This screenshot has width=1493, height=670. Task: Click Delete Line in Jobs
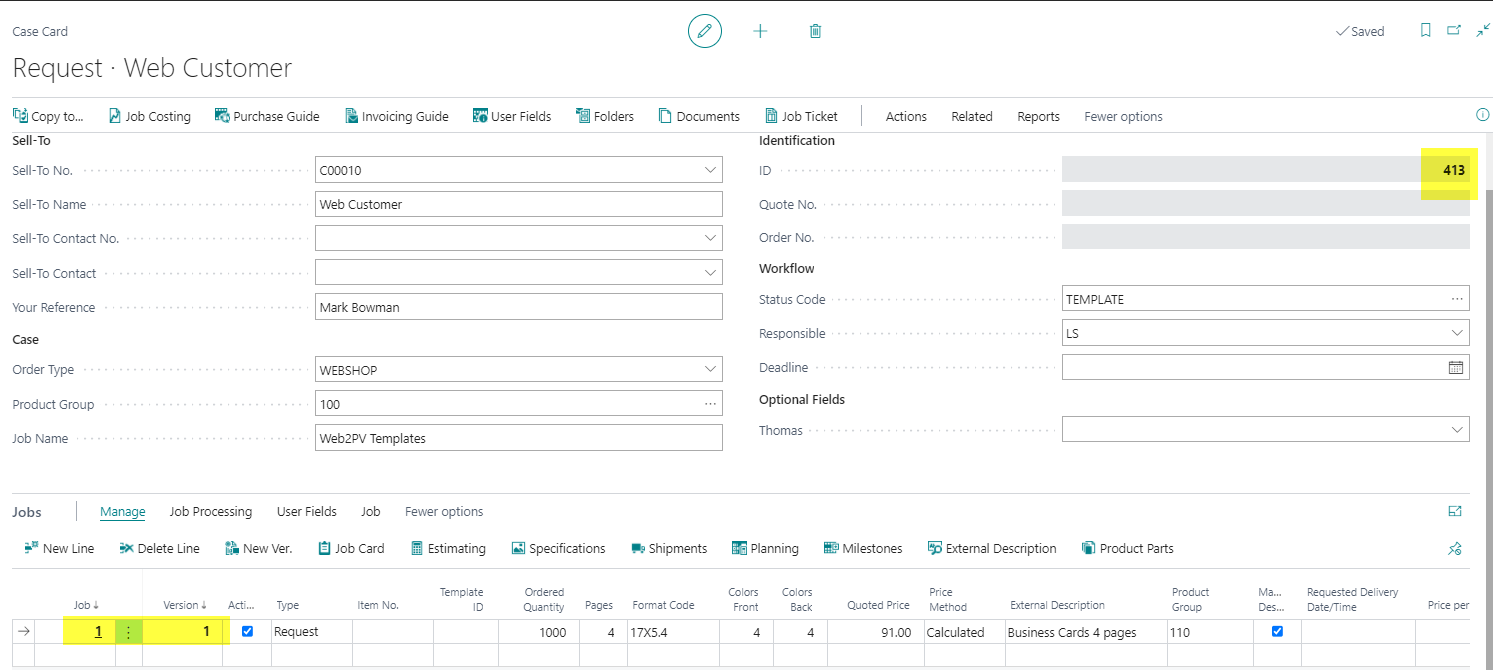[159, 548]
